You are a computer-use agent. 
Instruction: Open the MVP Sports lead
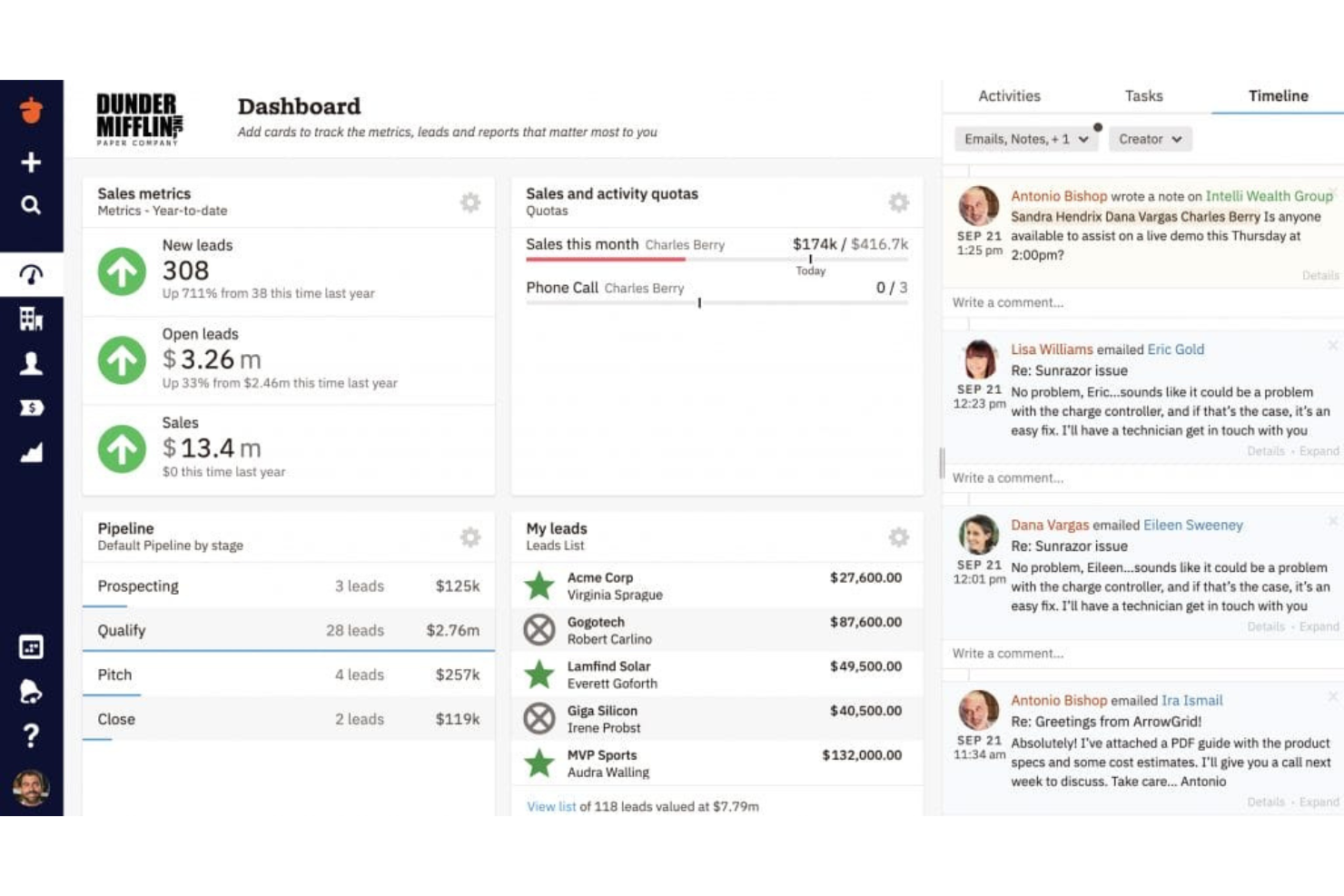(602, 755)
